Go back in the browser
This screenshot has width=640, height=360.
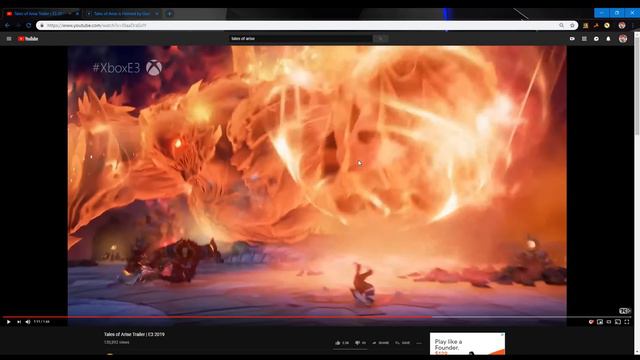[7, 25]
